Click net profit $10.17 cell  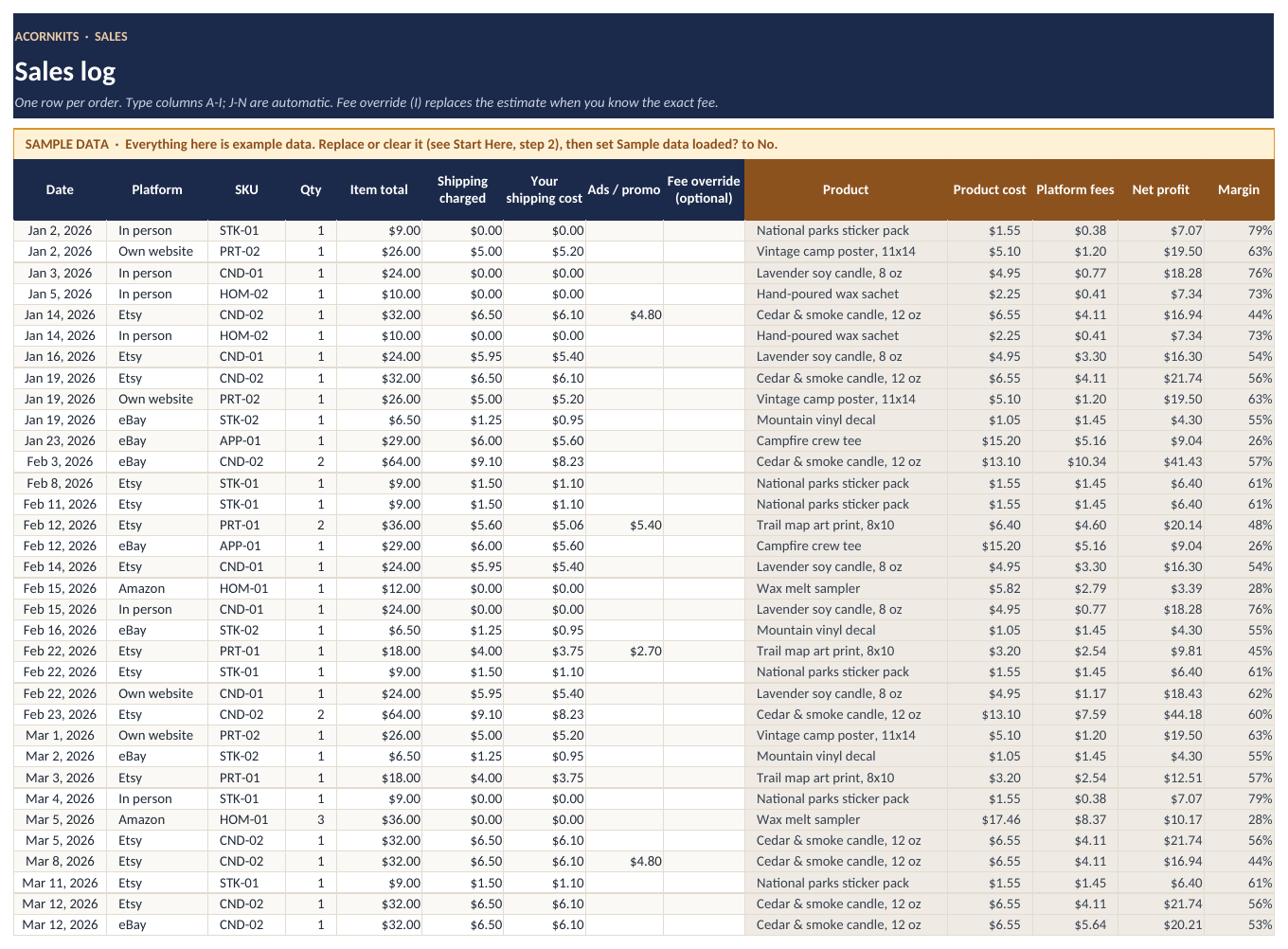point(1161,819)
